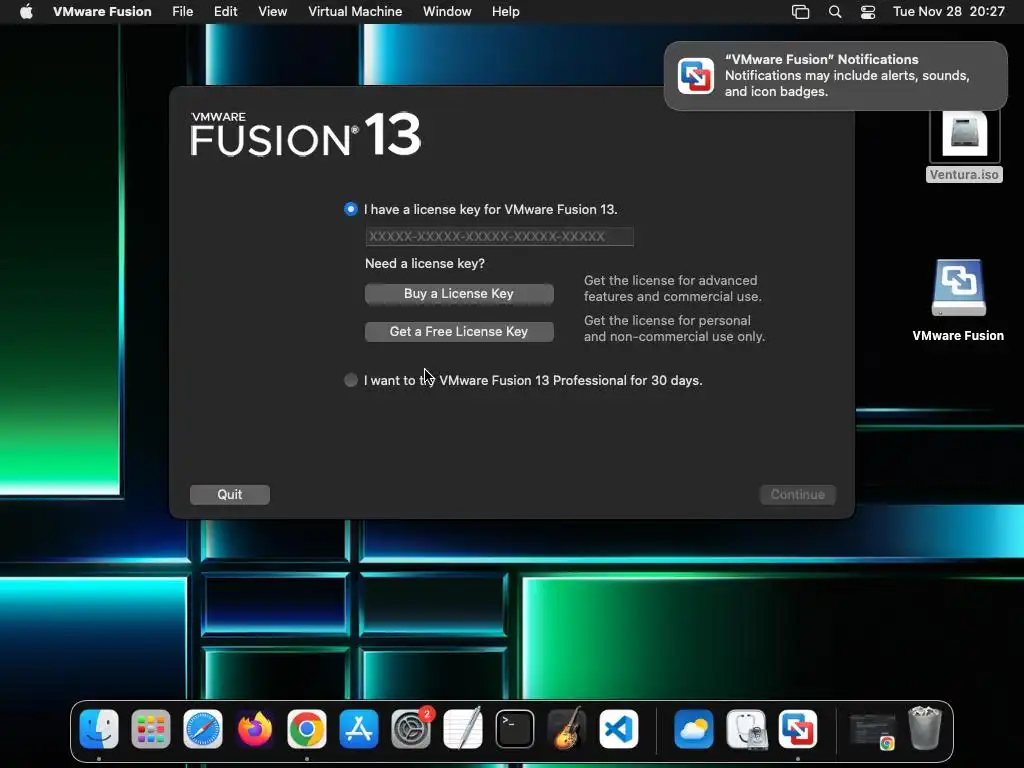Image resolution: width=1024 pixels, height=768 pixels.
Task: Click the Buy a License Key button
Action: pos(459,294)
